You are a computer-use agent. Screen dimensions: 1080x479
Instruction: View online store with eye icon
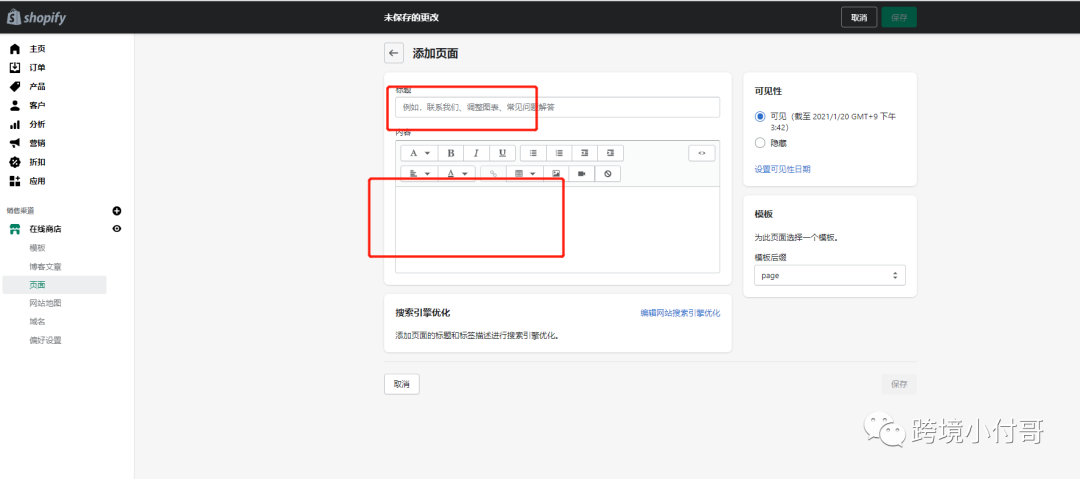click(x=116, y=229)
